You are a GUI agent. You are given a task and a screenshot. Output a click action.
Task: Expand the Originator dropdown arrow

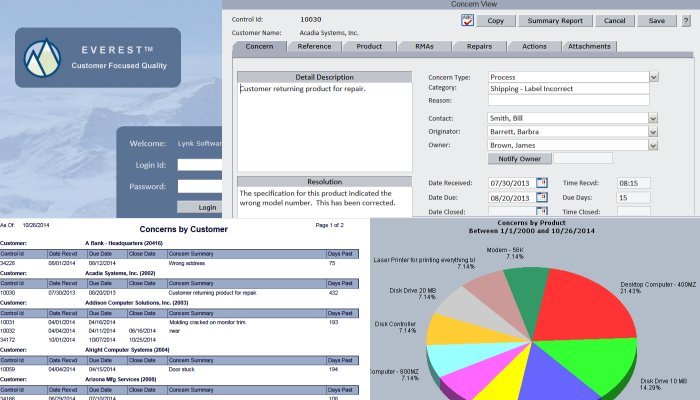pos(653,132)
